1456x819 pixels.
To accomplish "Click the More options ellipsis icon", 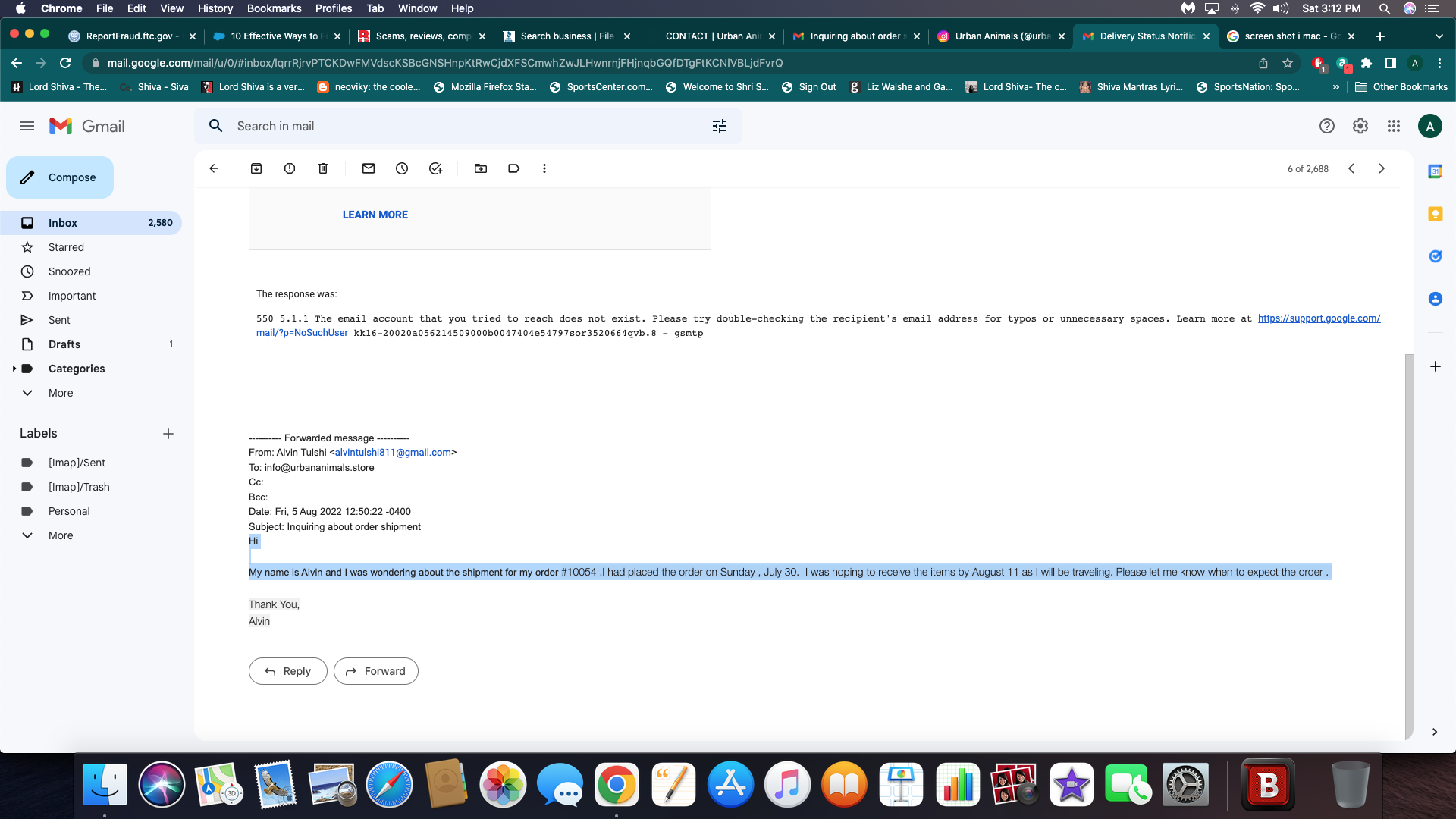I will (544, 168).
